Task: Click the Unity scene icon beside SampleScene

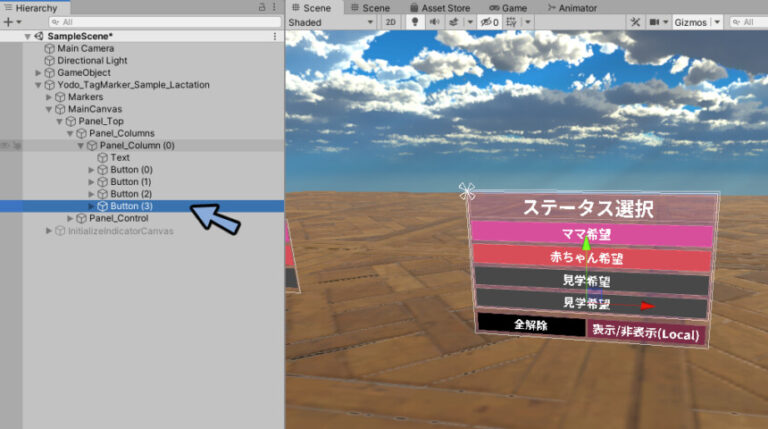Action: (x=39, y=36)
